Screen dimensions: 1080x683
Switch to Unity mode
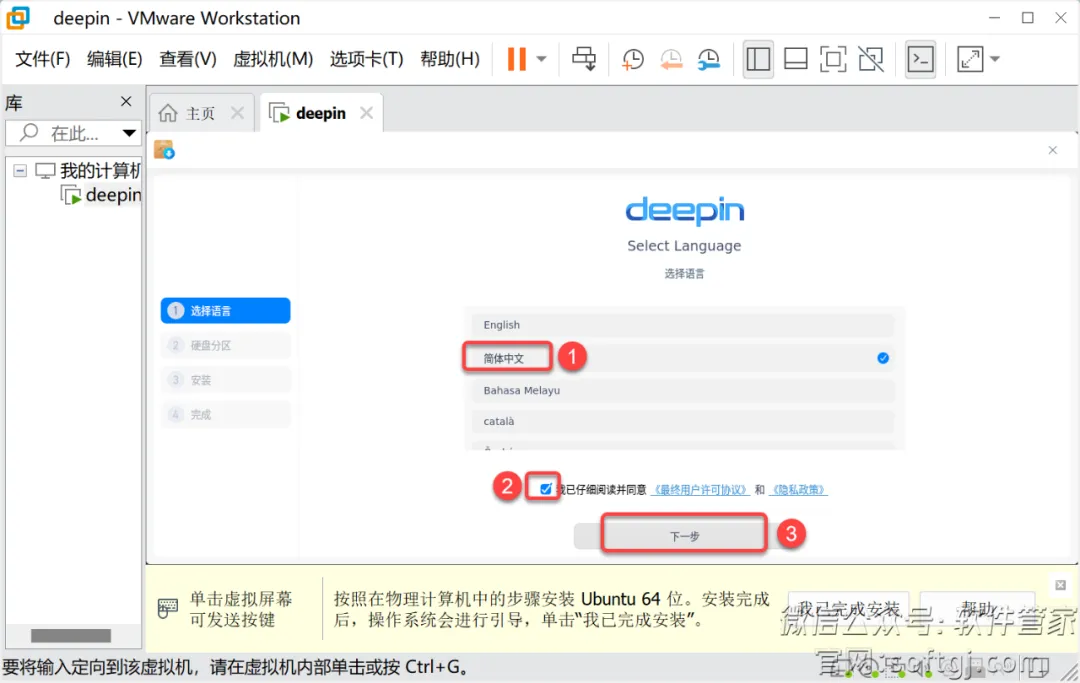click(x=871, y=59)
